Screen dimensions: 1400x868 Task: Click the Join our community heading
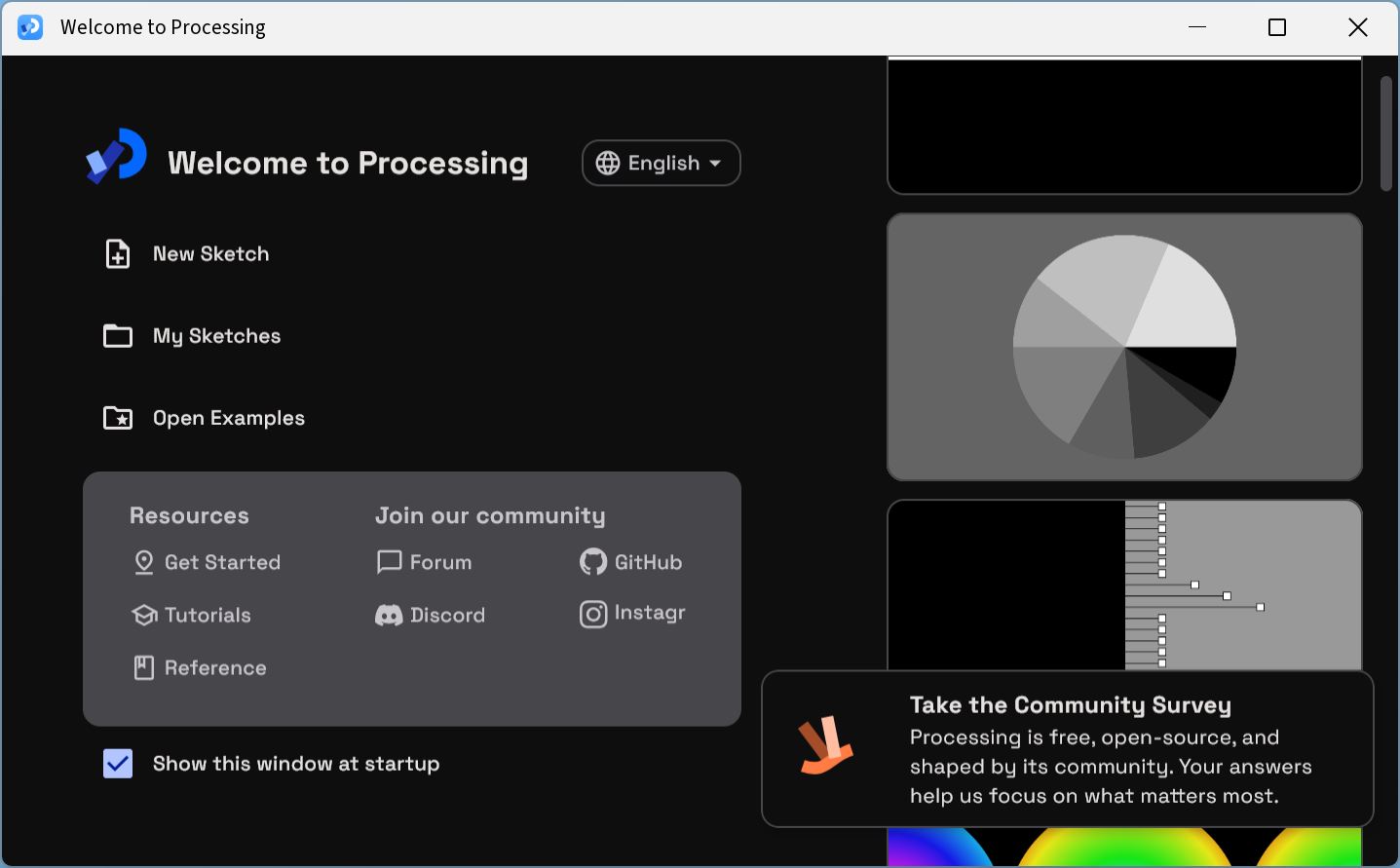tap(490, 515)
